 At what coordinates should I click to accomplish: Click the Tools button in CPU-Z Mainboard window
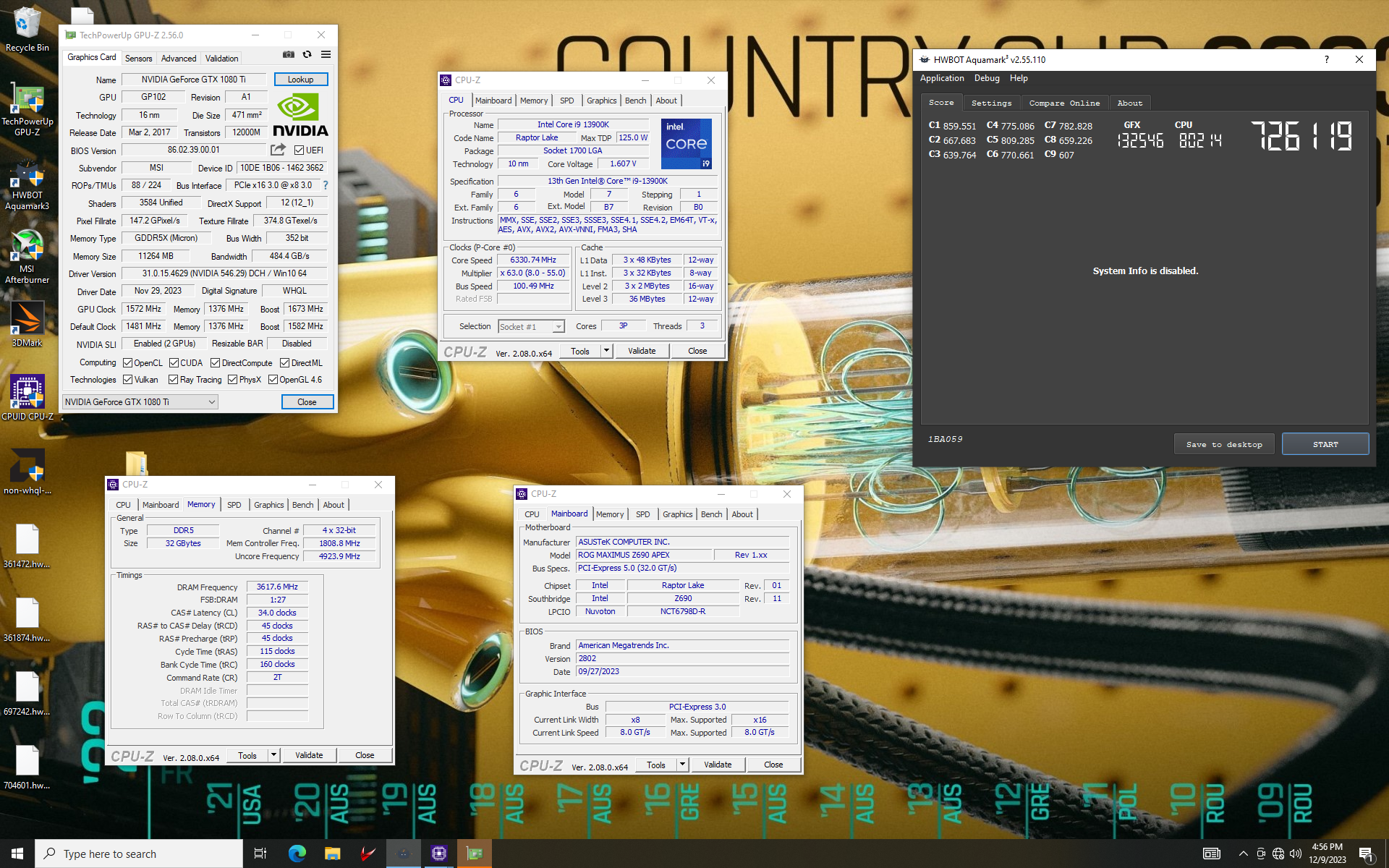point(656,765)
